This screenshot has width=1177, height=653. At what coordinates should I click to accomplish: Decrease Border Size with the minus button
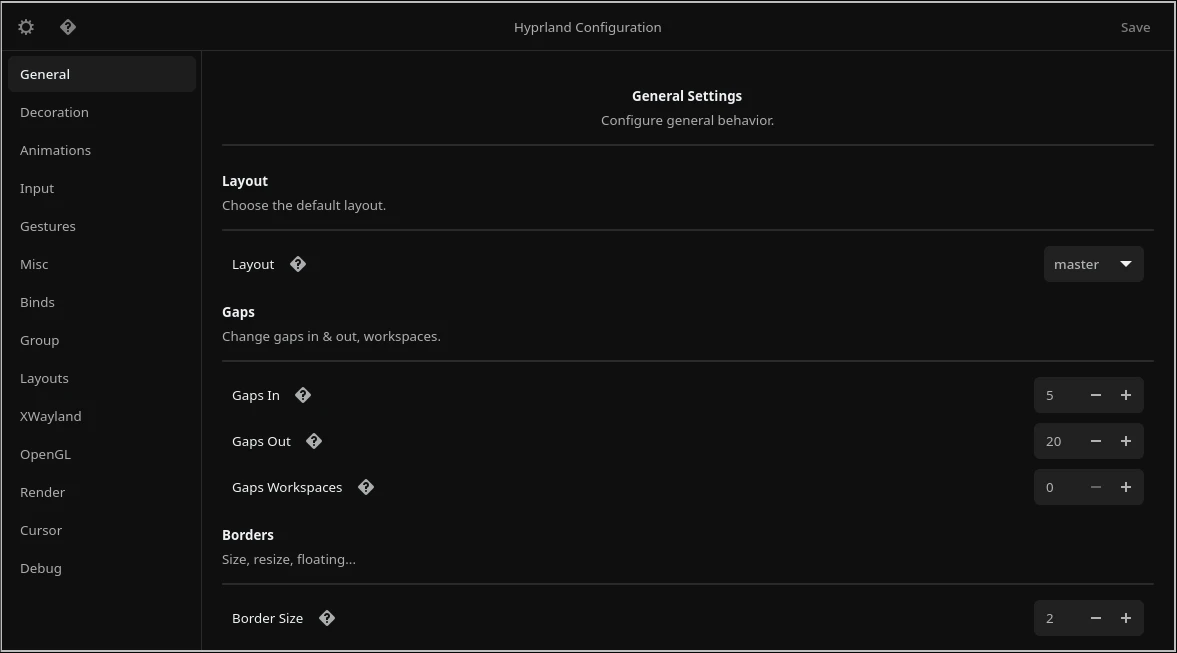(x=1095, y=618)
